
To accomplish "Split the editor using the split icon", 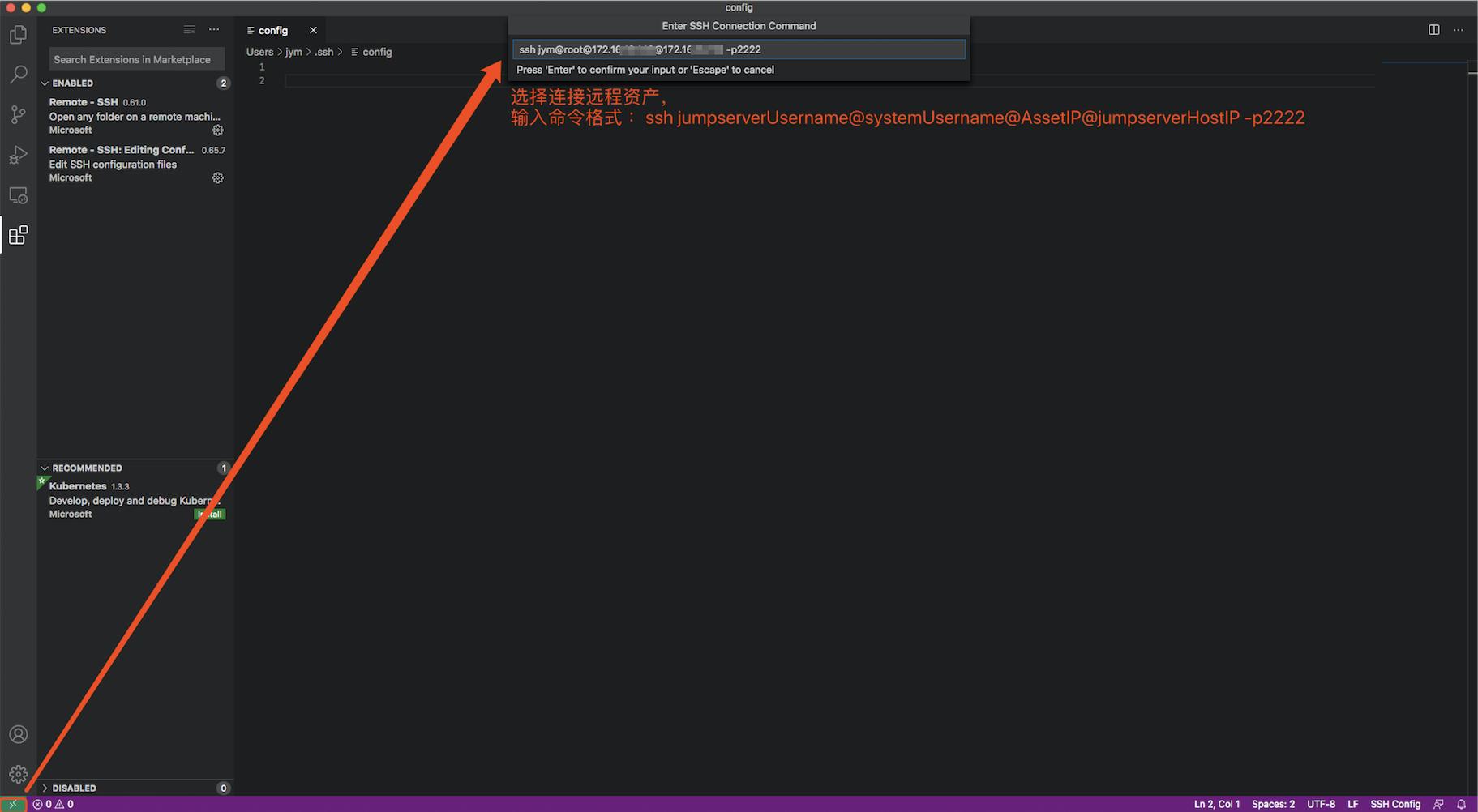I will pyautogui.click(x=1435, y=30).
